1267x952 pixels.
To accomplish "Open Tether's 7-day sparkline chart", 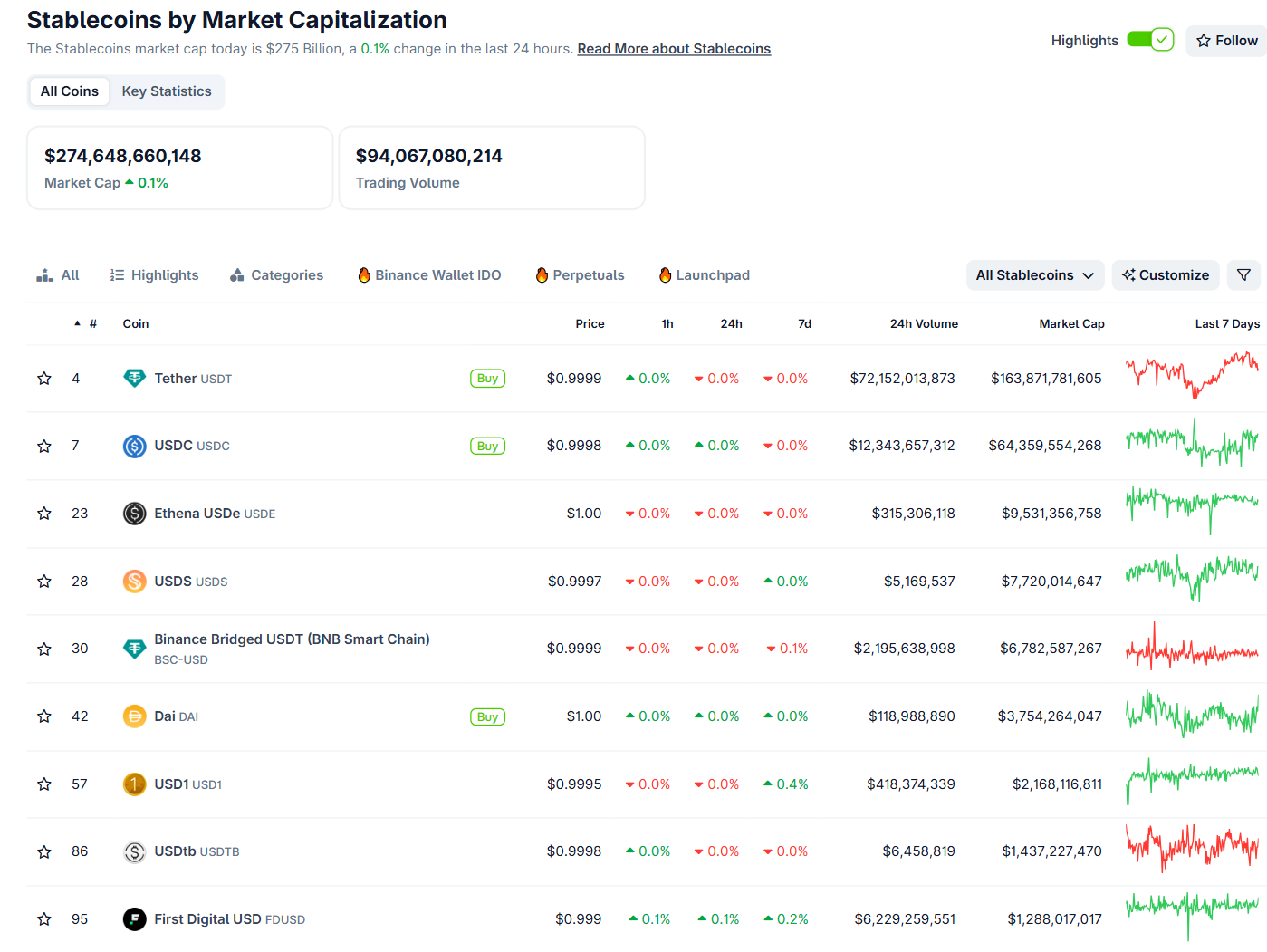I will point(1192,376).
